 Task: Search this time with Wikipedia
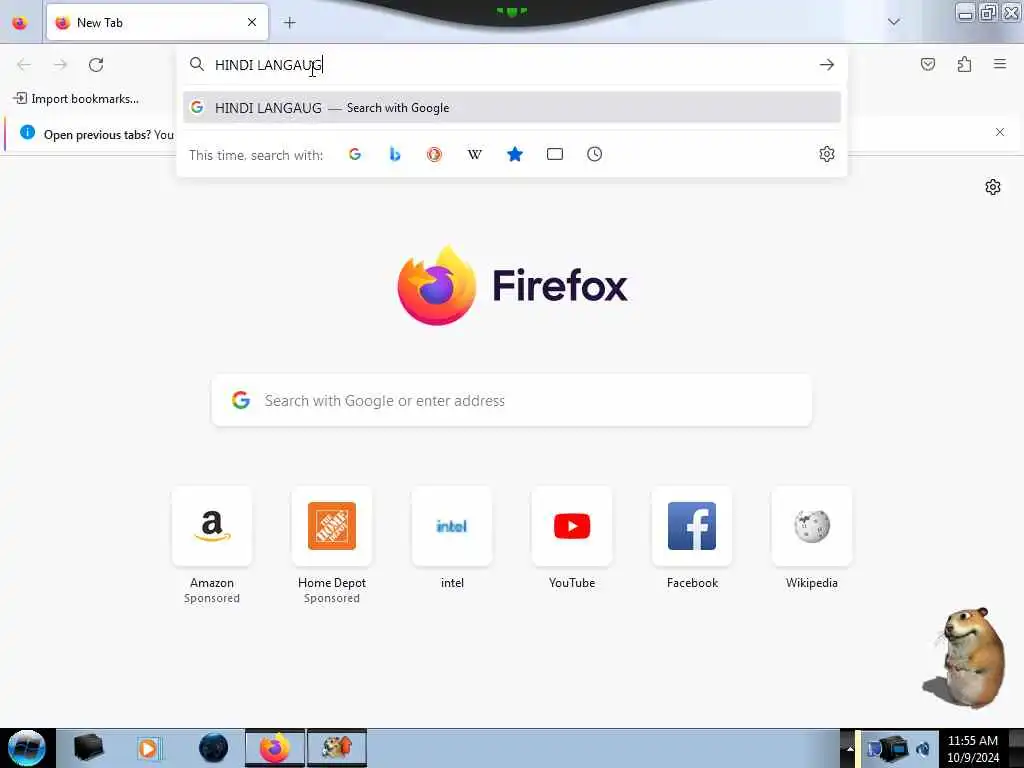coord(475,154)
